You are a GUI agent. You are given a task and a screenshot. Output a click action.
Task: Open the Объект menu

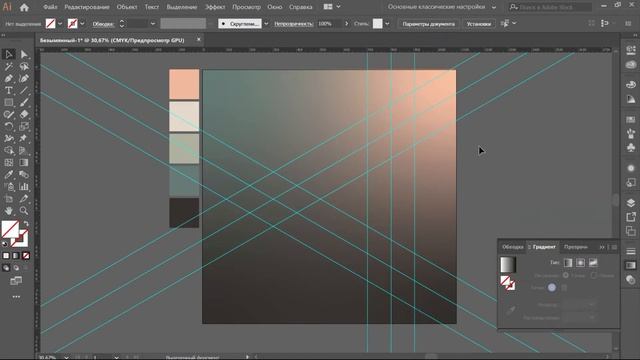(127, 7)
